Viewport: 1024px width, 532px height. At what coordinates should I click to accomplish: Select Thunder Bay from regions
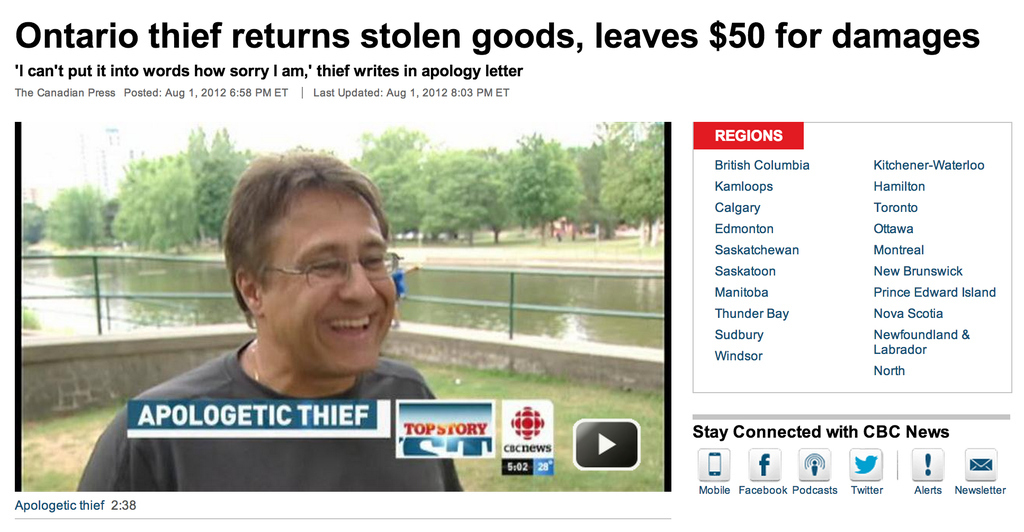pos(752,313)
